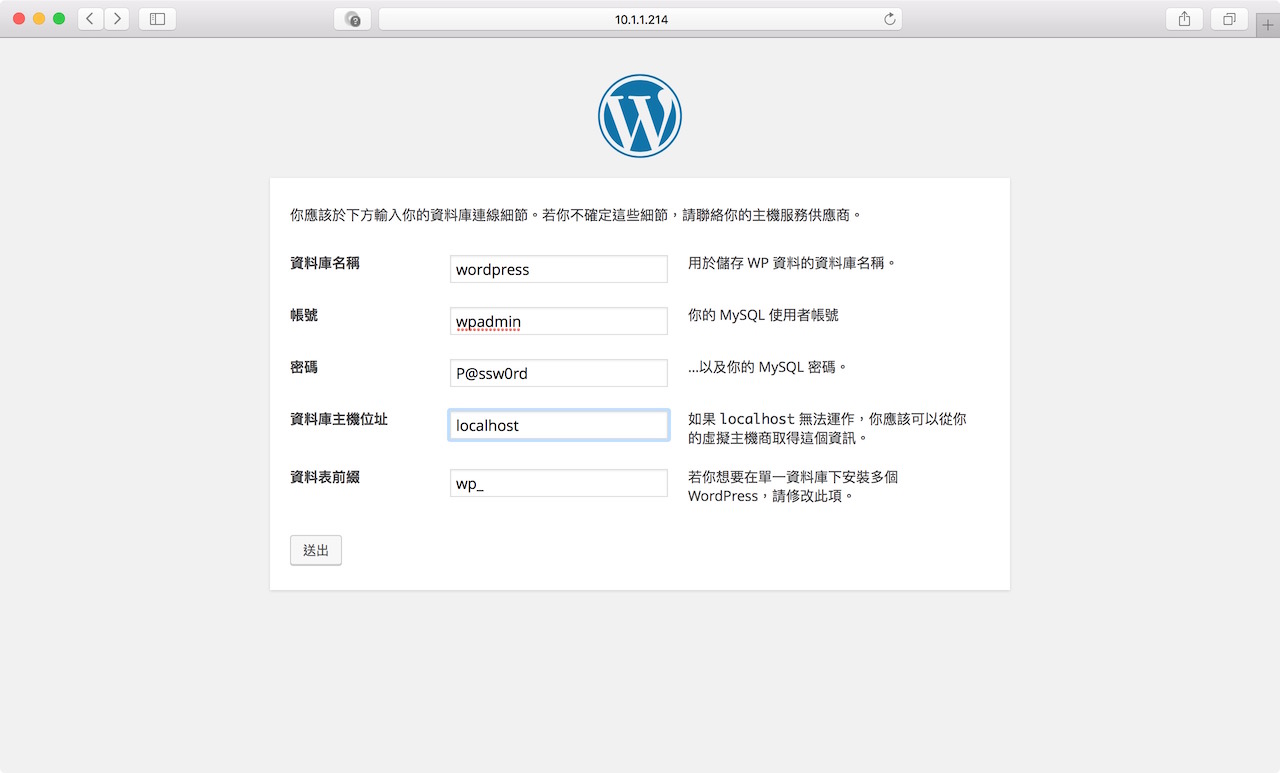Go back with Safari's back arrow
Screen dimensions: 1280x773
tap(91, 19)
